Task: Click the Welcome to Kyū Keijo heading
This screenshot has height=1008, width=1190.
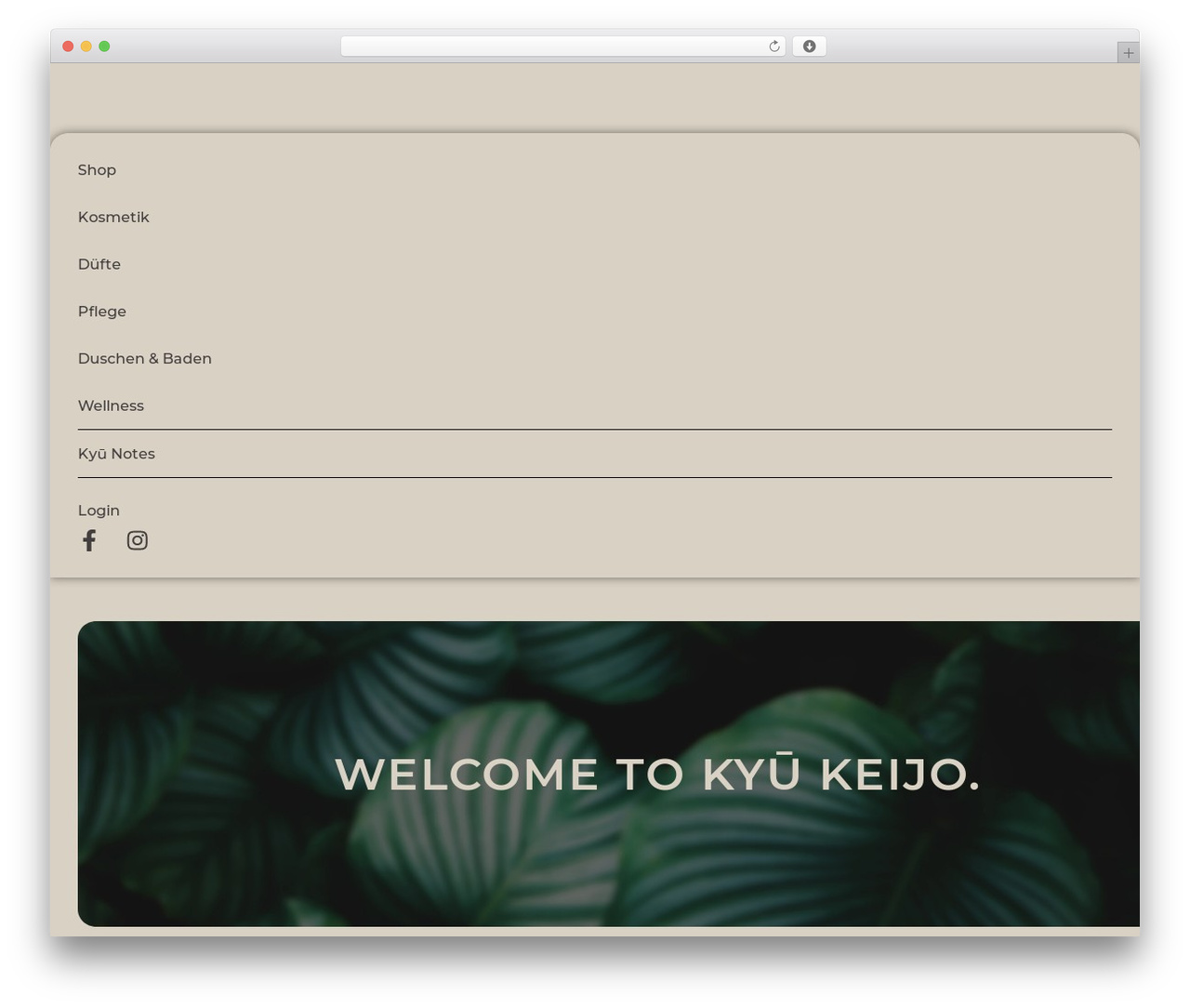Action: coord(657,775)
